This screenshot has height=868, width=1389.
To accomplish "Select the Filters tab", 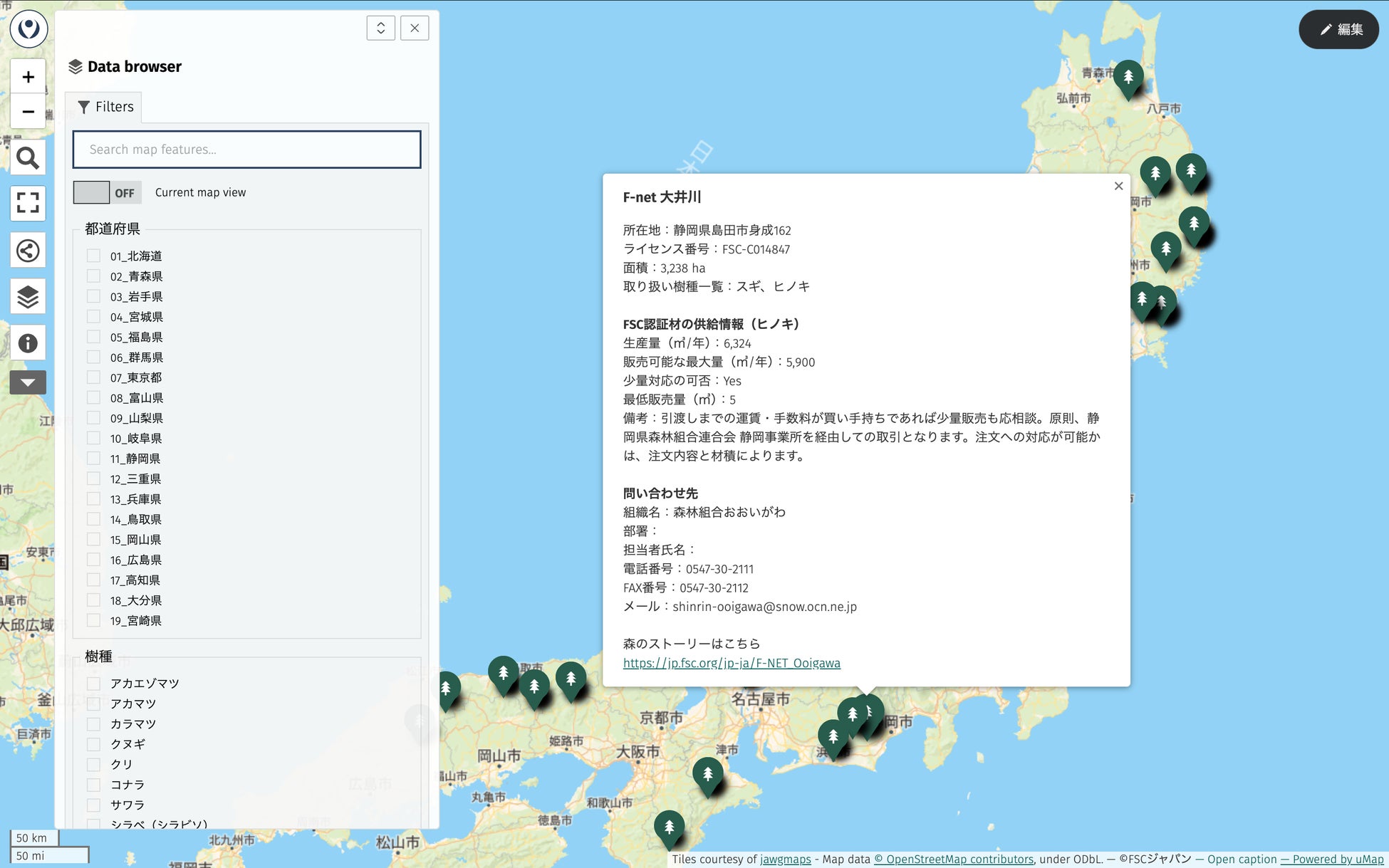I will (x=105, y=107).
